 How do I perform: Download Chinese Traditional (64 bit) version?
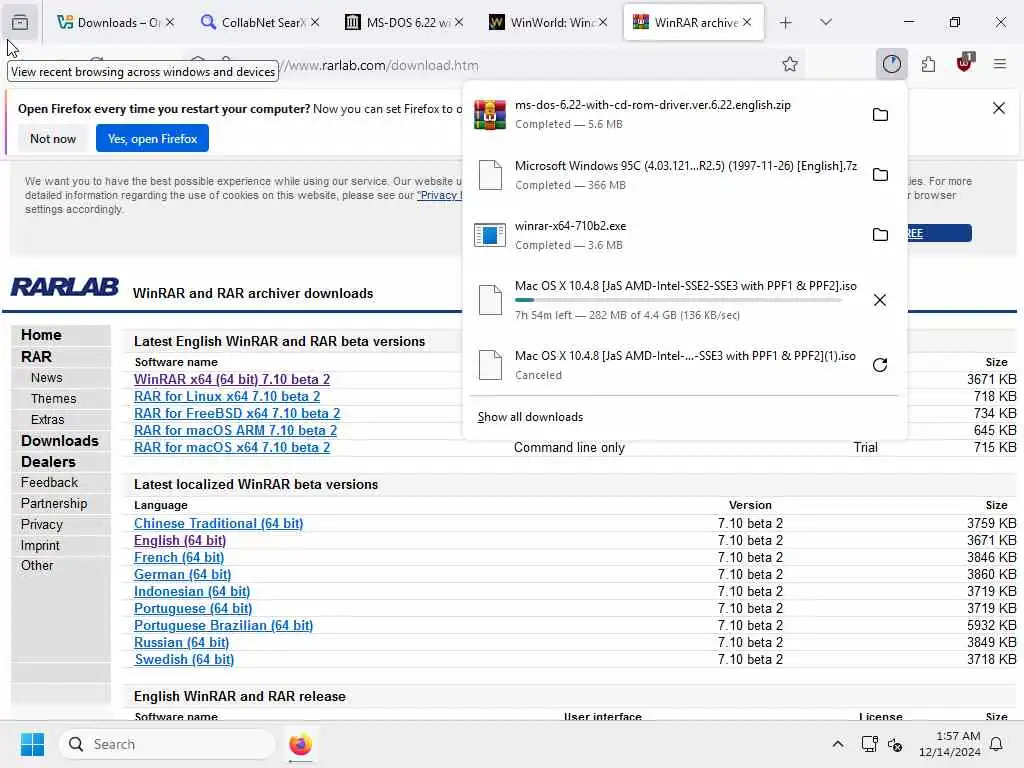[218, 523]
